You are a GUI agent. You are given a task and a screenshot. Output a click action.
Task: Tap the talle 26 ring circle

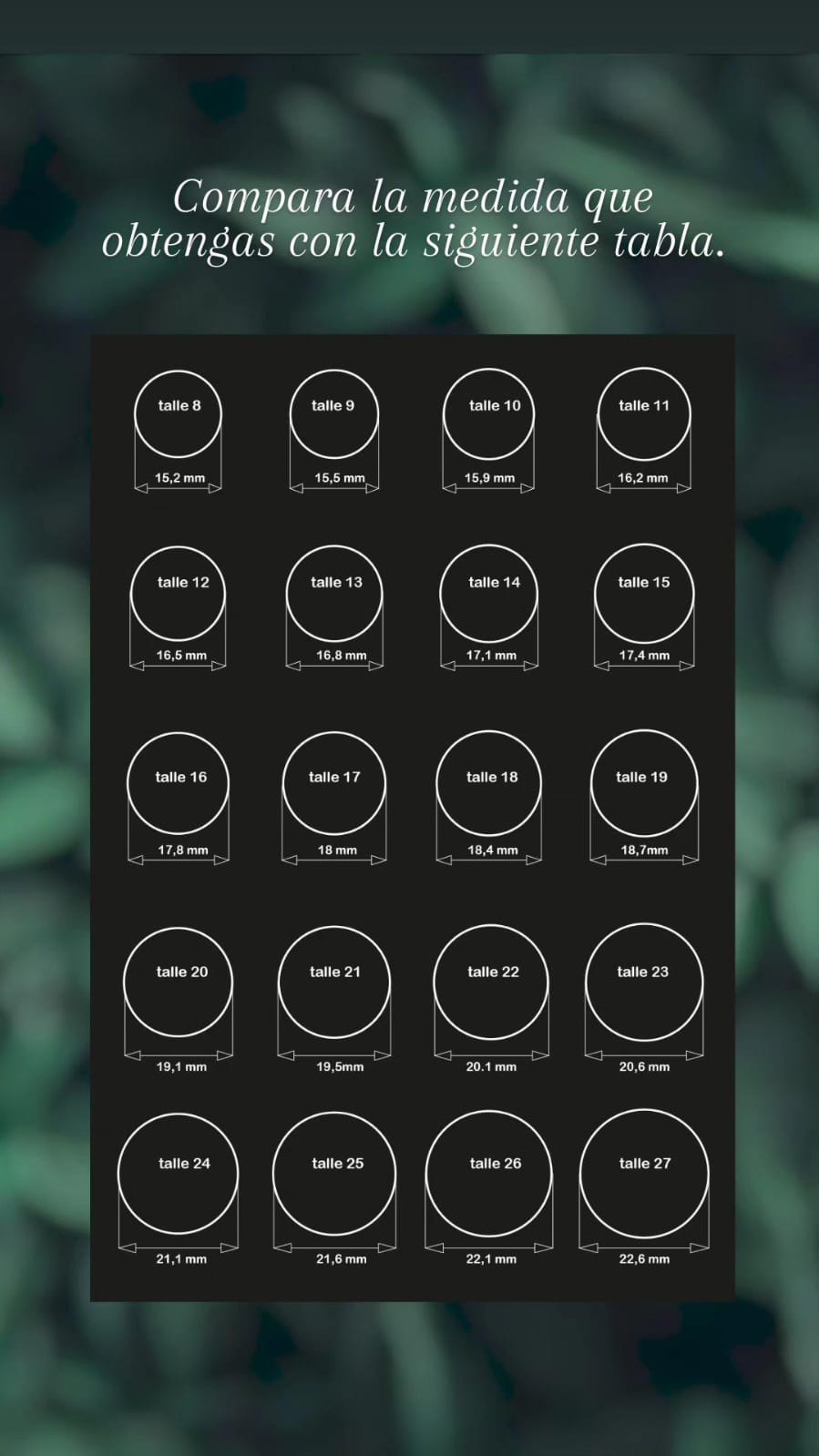(x=489, y=1174)
